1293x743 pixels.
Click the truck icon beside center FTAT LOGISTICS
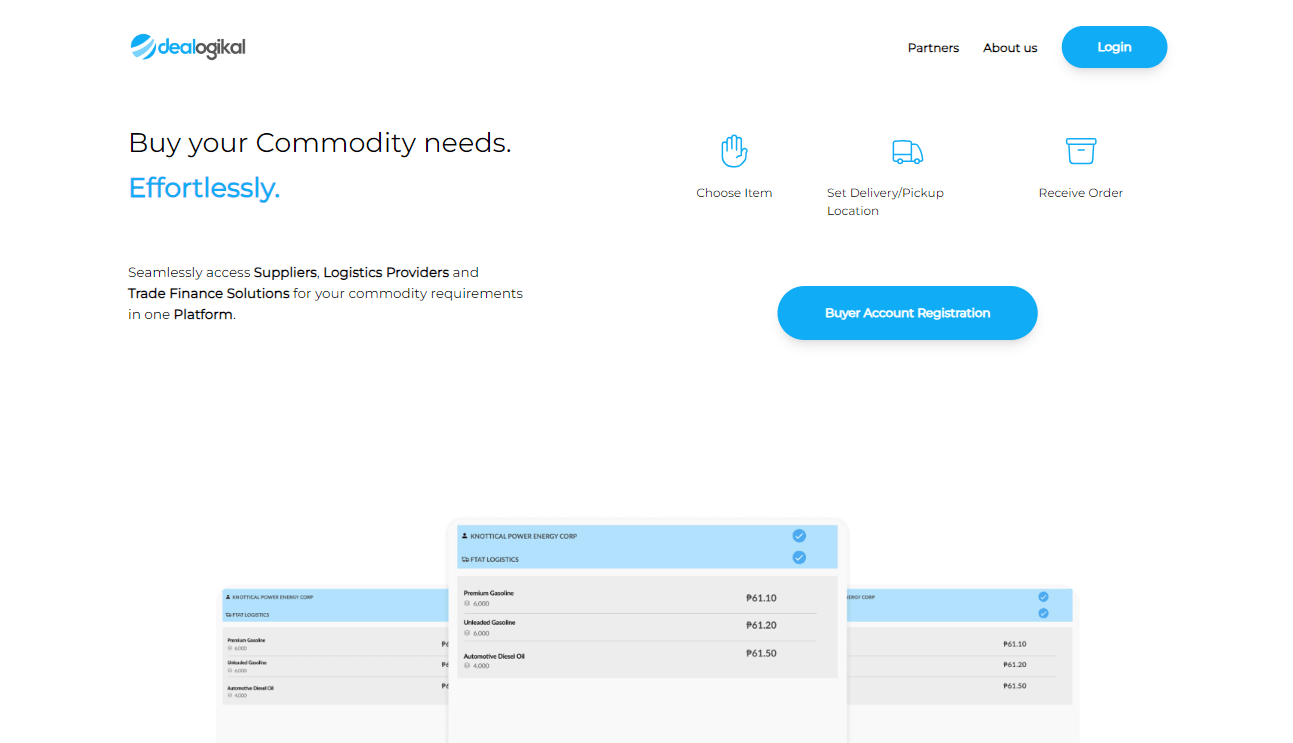click(465, 559)
